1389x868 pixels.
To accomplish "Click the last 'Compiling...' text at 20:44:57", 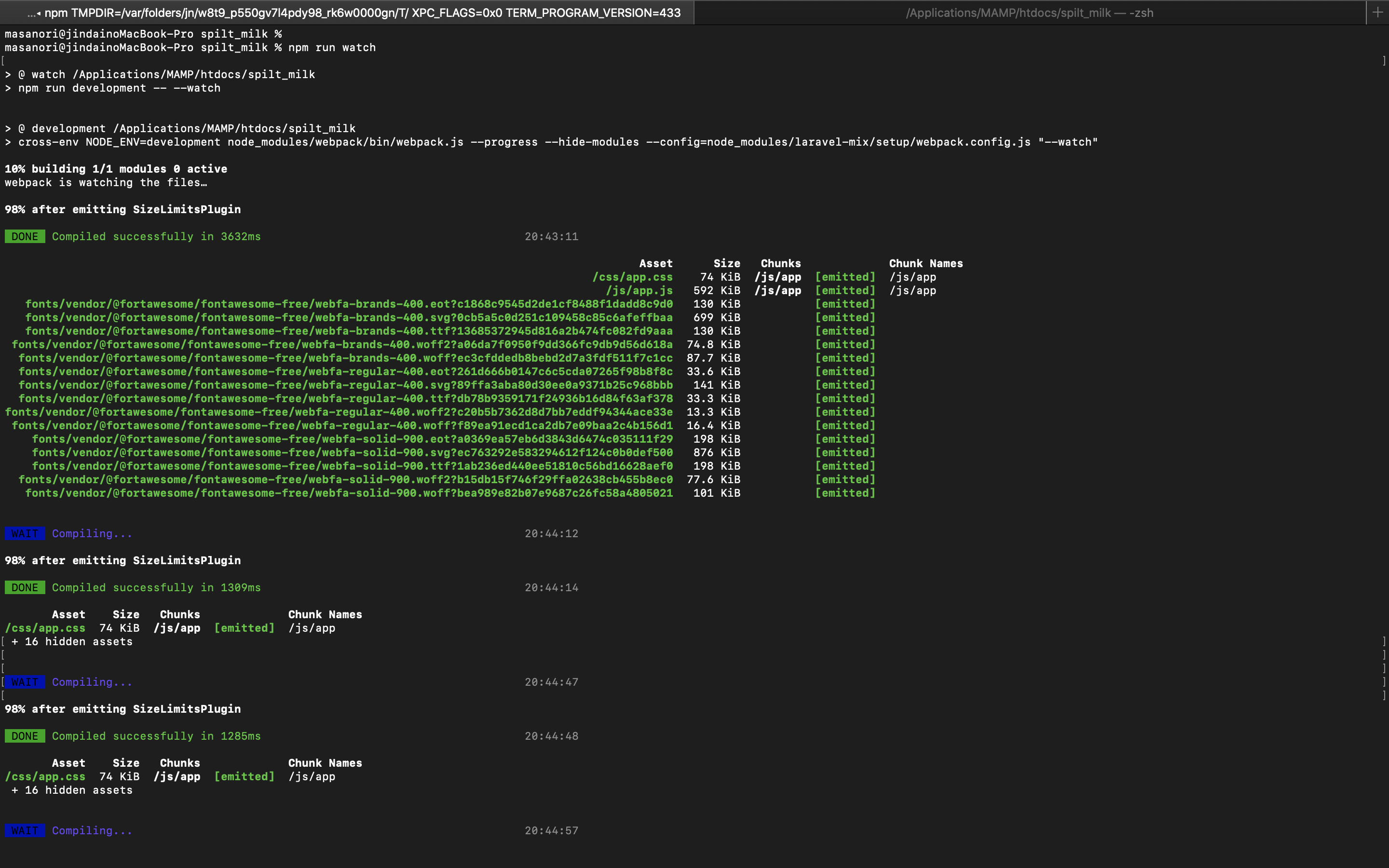I will click(x=92, y=831).
